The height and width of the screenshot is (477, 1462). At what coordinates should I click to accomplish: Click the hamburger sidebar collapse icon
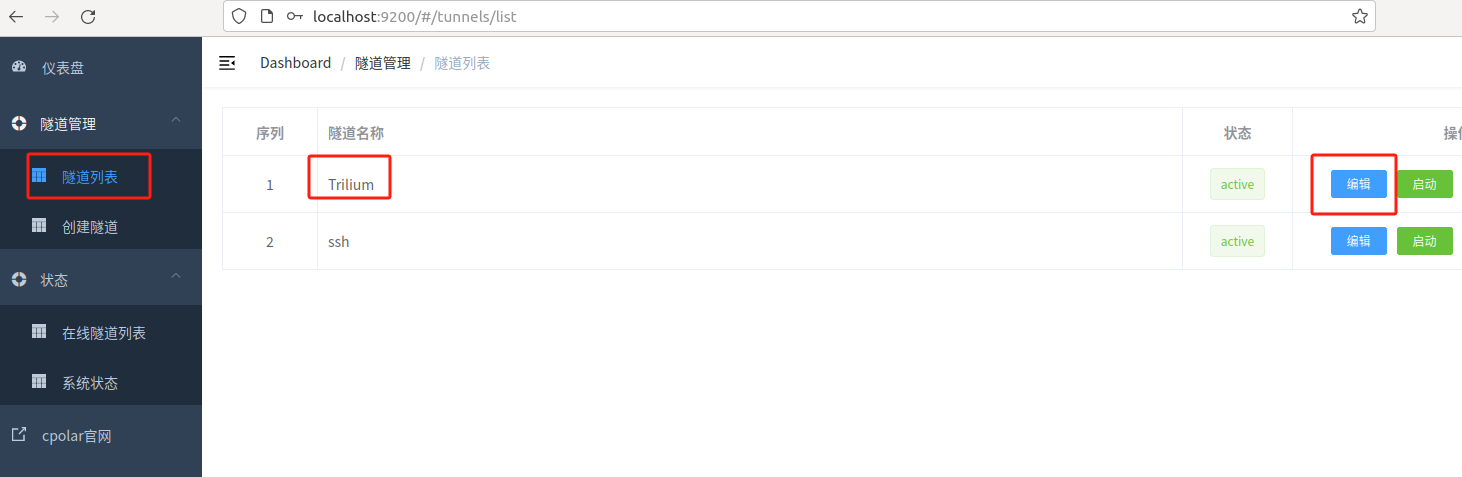(227, 63)
